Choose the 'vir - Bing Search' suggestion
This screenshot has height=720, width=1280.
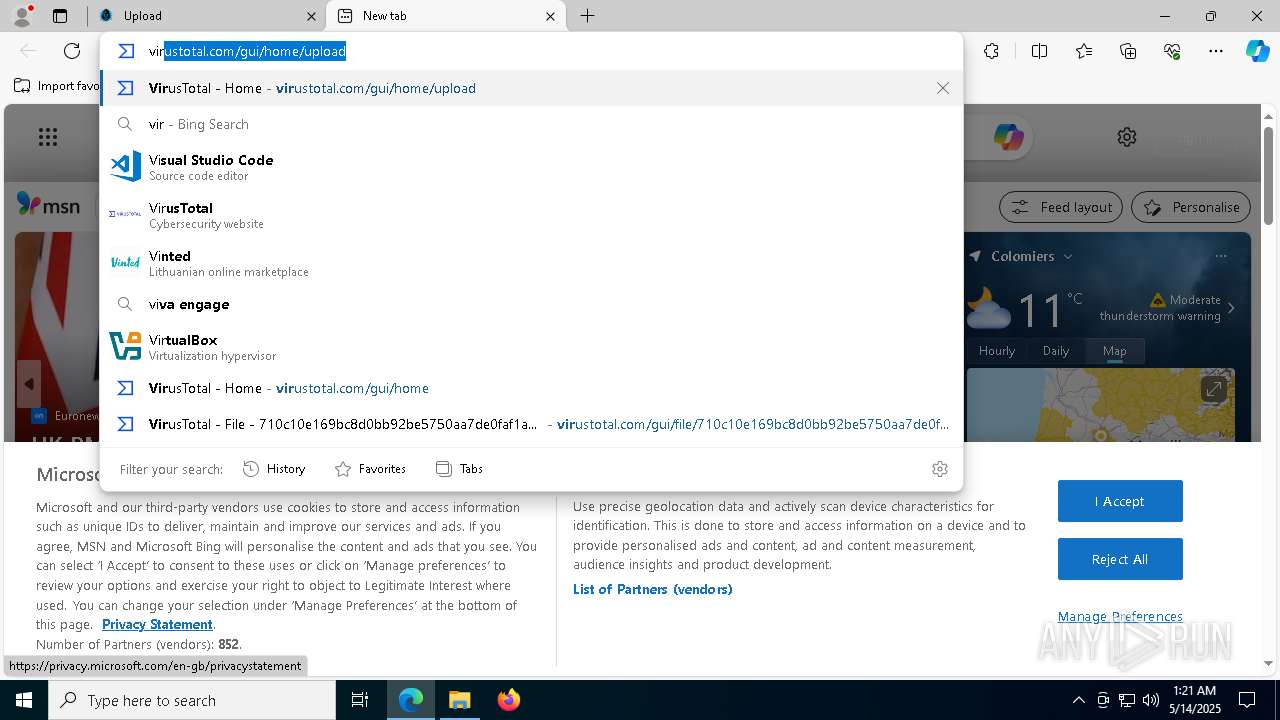(x=531, y=124)
